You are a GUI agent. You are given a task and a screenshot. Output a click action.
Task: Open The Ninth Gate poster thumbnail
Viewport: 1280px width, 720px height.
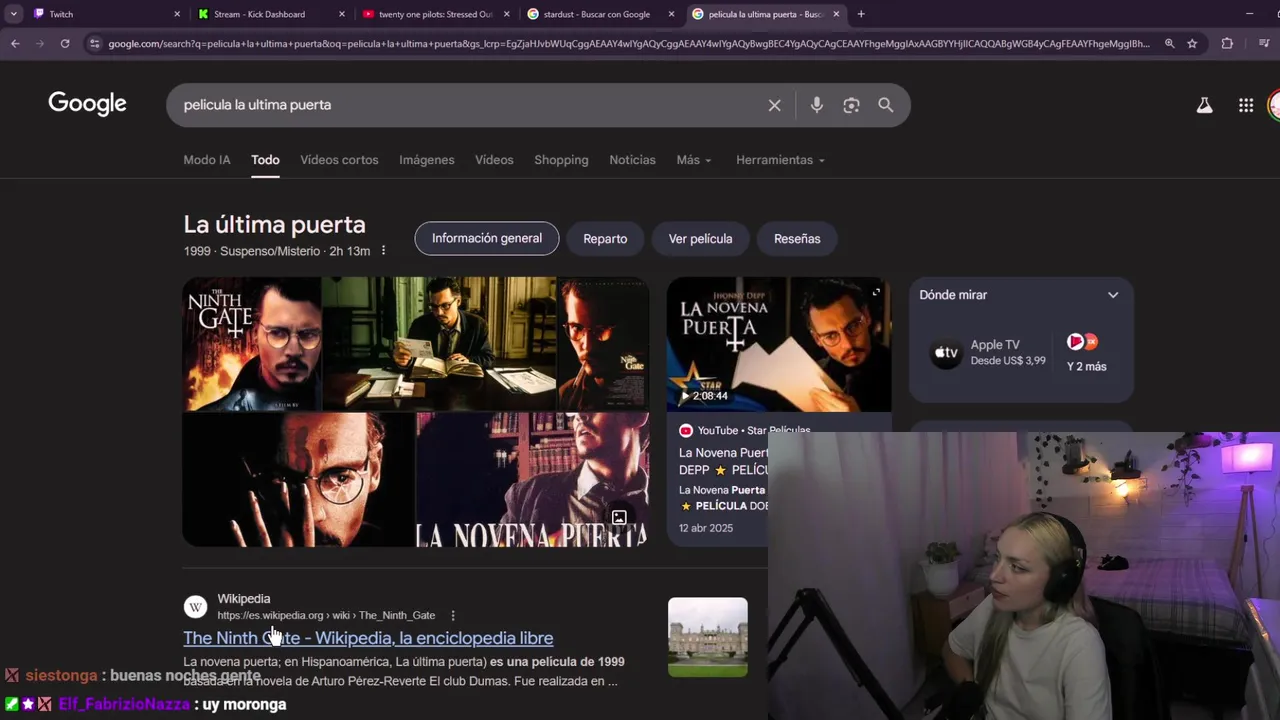pyautogui.click(x=252, y=344)
